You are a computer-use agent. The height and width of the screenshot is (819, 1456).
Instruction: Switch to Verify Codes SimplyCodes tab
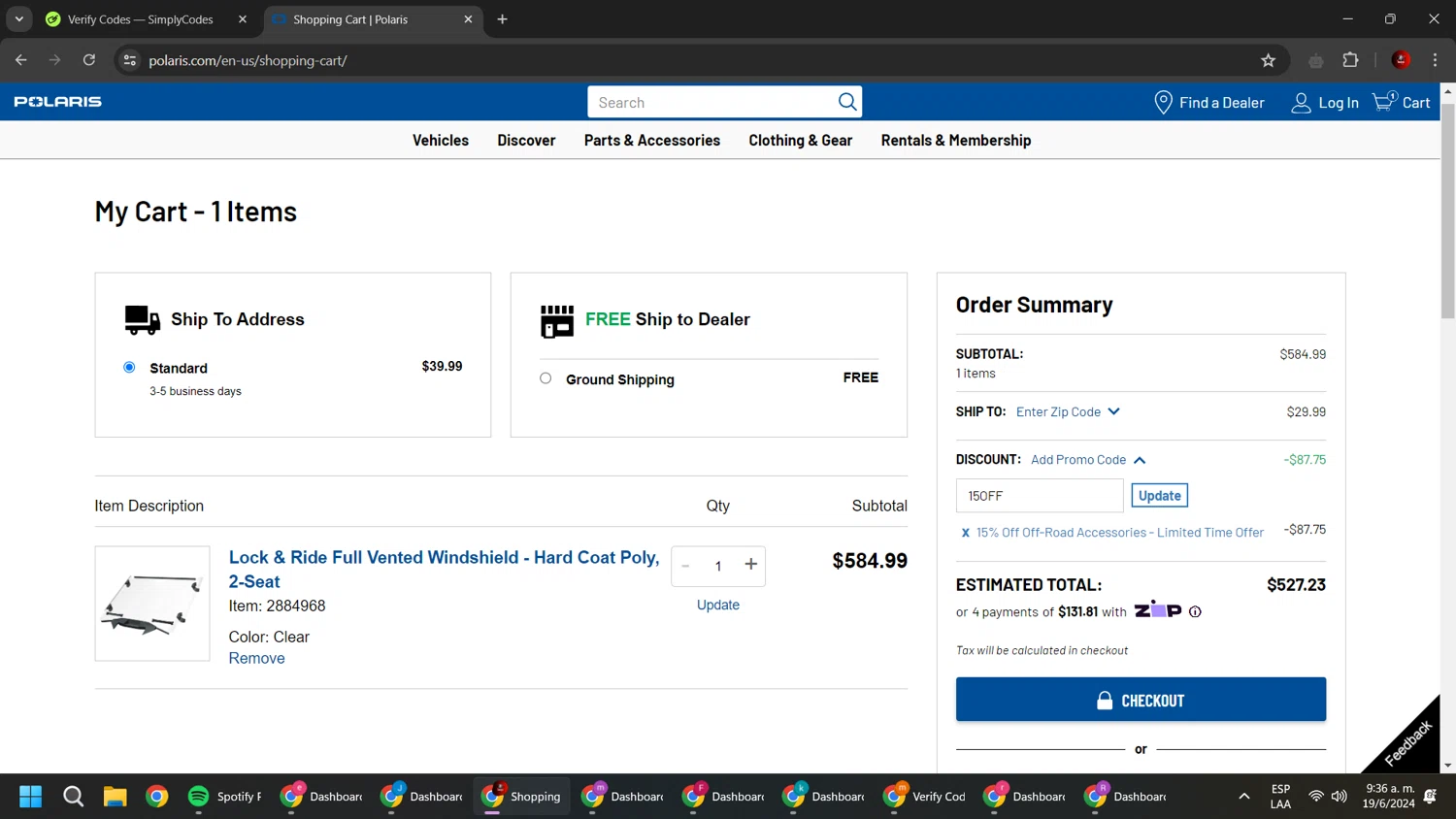tap(141, 19)
